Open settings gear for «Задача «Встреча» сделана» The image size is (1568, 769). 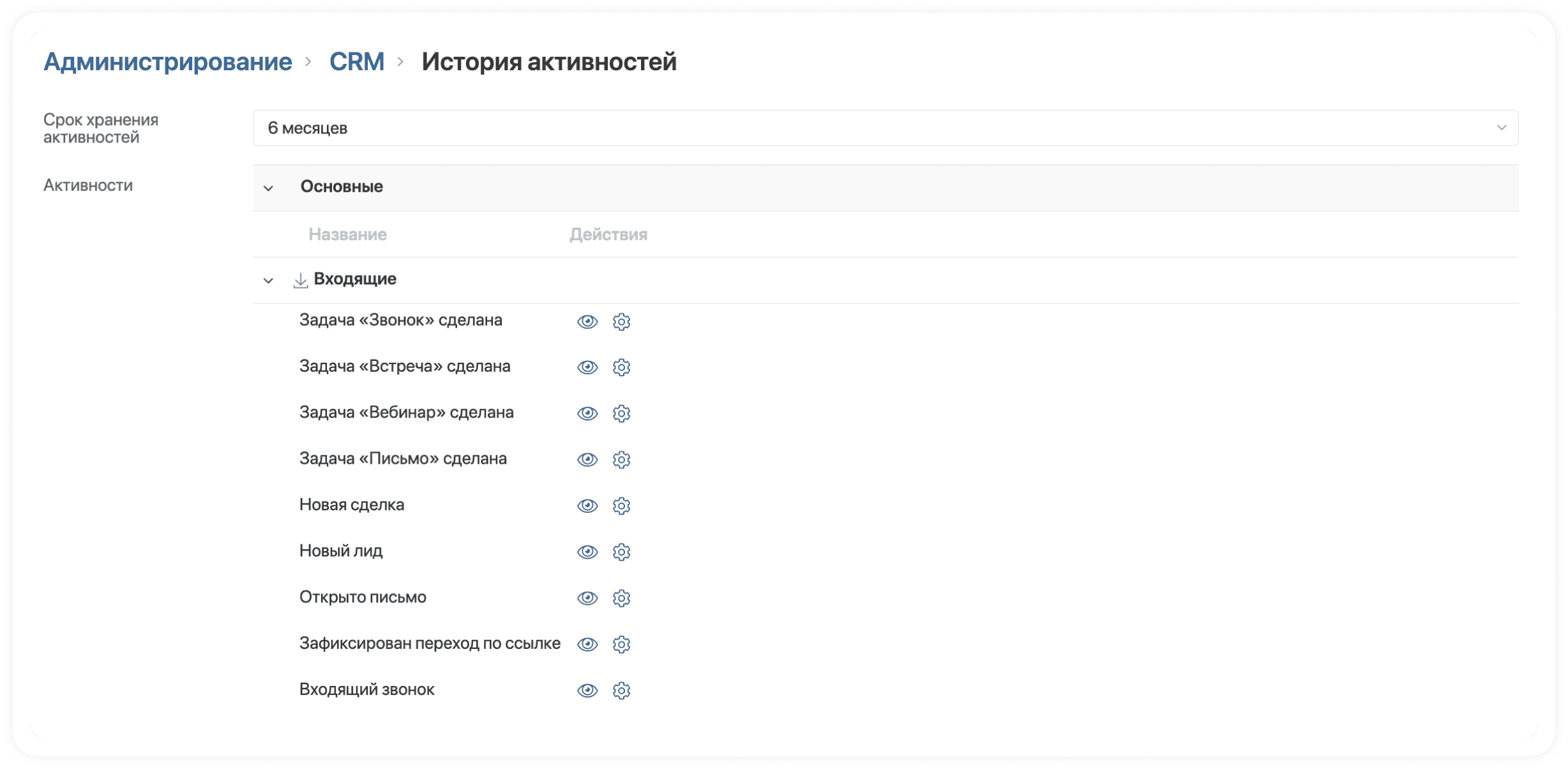pos(621,367)
